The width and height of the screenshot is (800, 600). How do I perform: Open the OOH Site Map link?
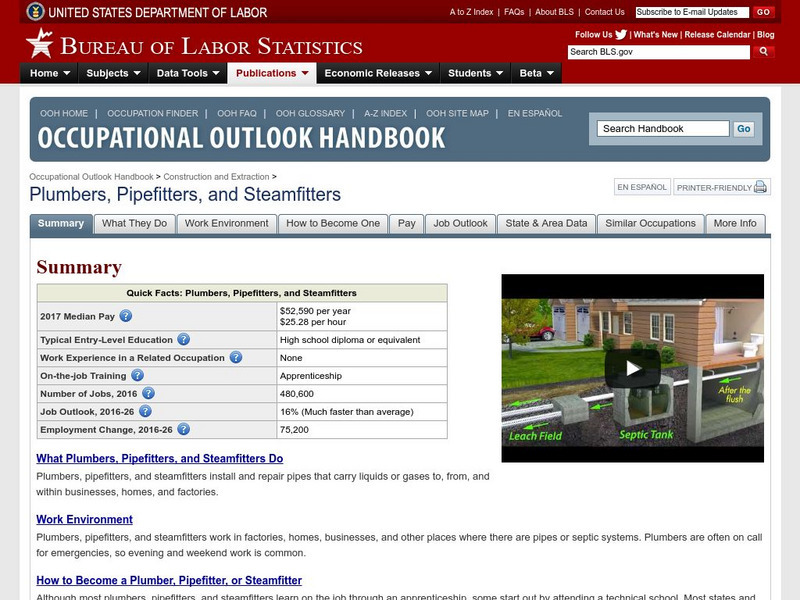pyautogui.click(x=457, y=113)
